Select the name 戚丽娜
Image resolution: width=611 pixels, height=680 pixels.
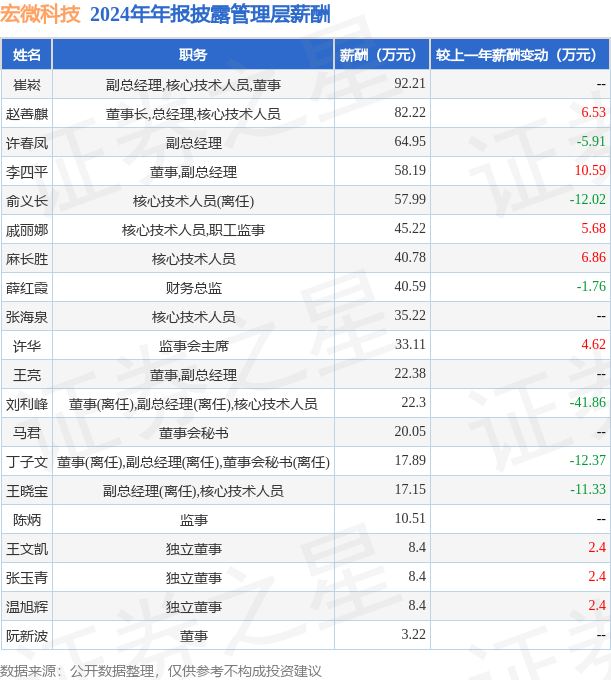point(26,230)
